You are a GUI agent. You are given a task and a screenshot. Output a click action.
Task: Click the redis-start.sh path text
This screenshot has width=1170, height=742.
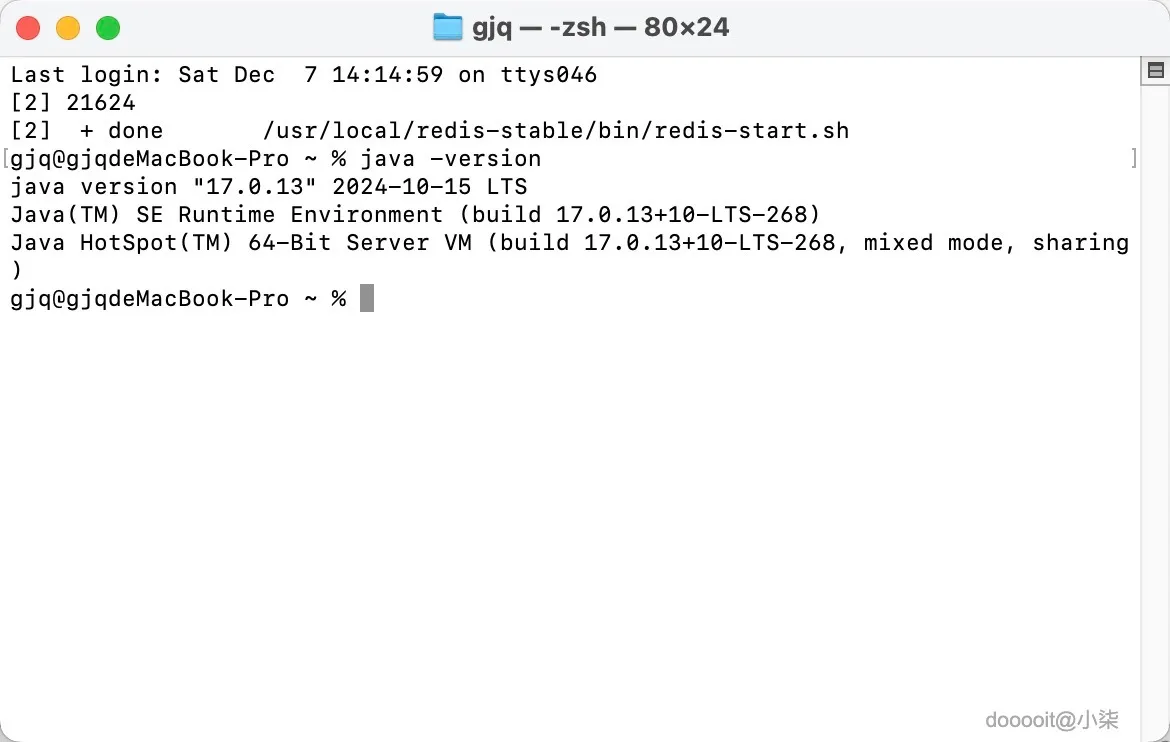[555, 130]
